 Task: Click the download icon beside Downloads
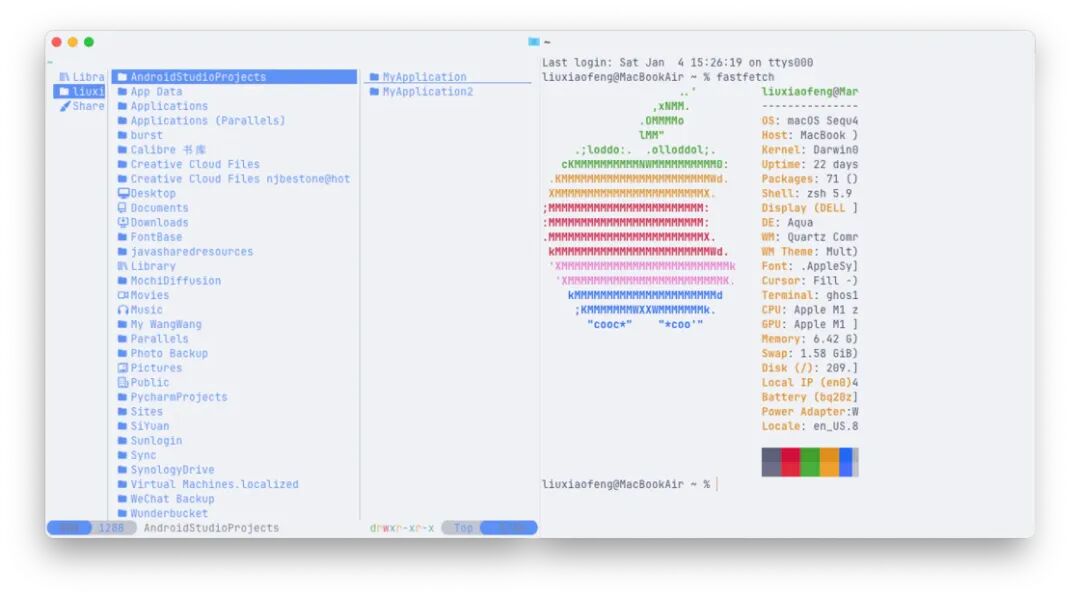(123, 223)
